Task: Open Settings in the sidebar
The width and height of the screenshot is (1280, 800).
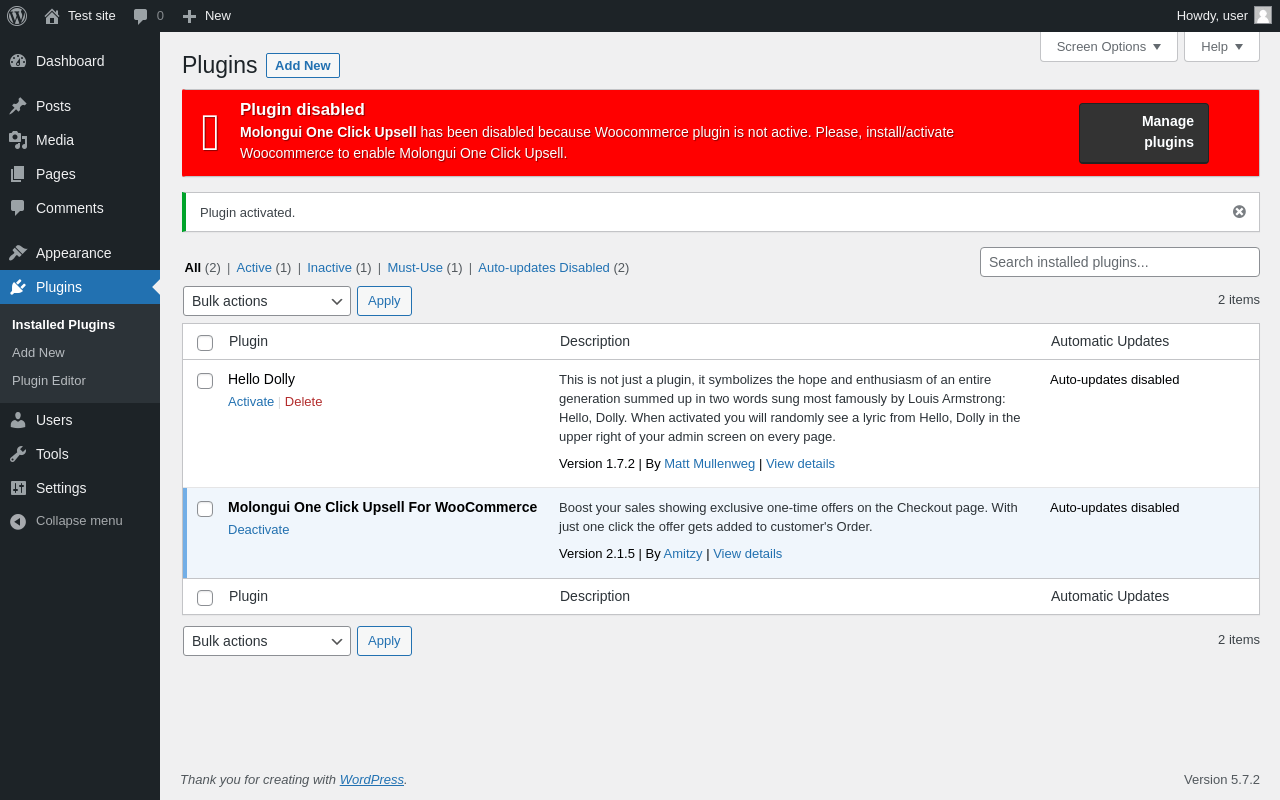Action: 80,488
